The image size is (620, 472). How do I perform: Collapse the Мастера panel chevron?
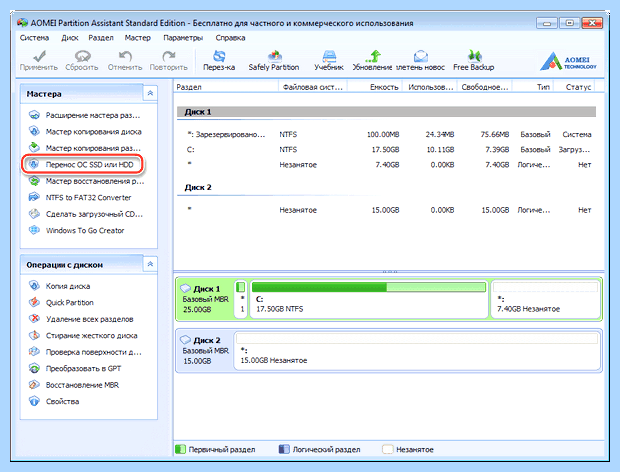point(150,93)
